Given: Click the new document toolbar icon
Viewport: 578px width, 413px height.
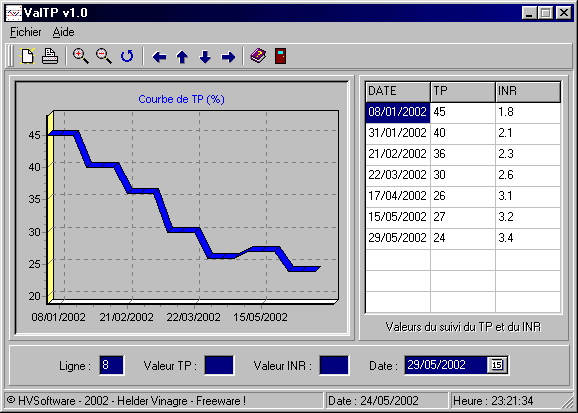Looking at the screenshot, I should (x=28, y=56).
